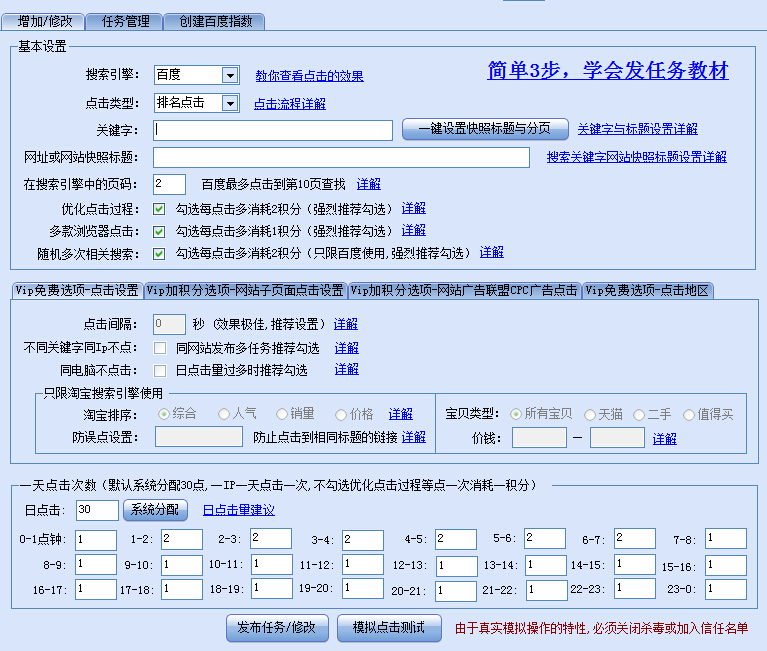Uncheck the 多款浏览器点击 checkbox
767x651 pixels.
(x=159, y=231)
